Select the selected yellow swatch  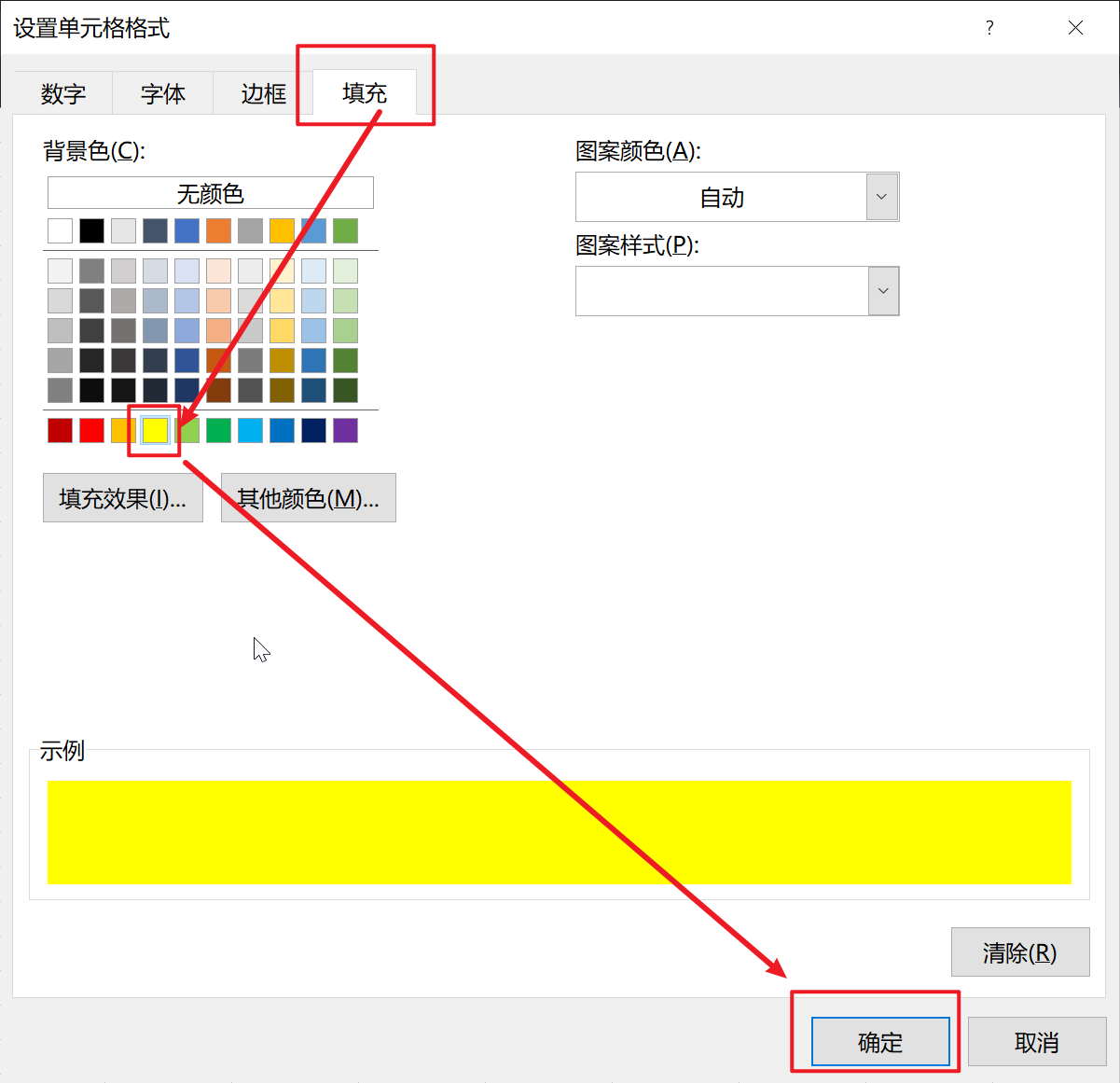[x=156, y=430]
